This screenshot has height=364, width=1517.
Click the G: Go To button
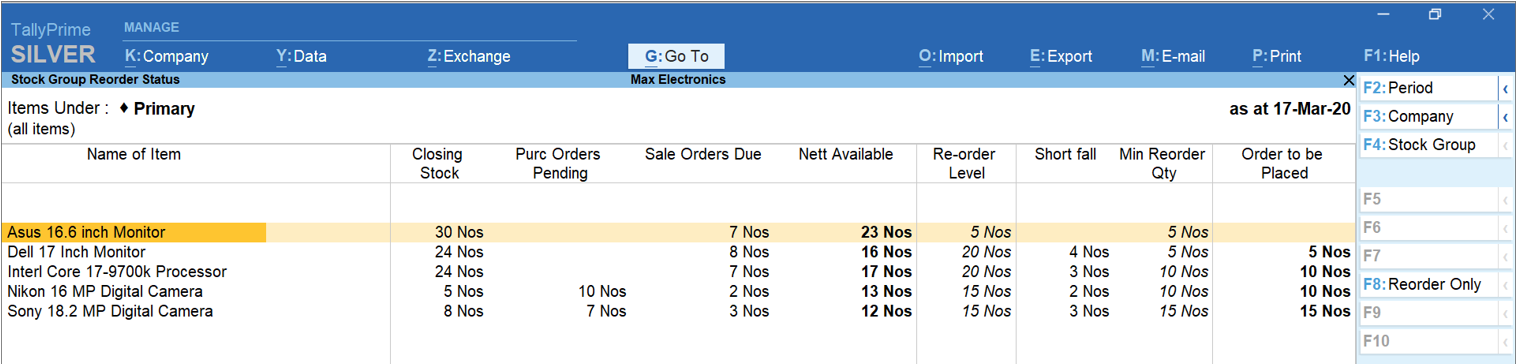point(676,57)
